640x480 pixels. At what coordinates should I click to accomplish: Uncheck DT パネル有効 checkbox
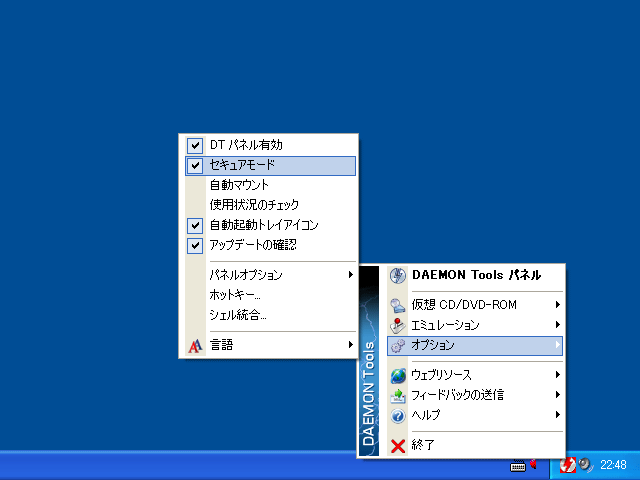pyautogui.click(x=195, y=145)
